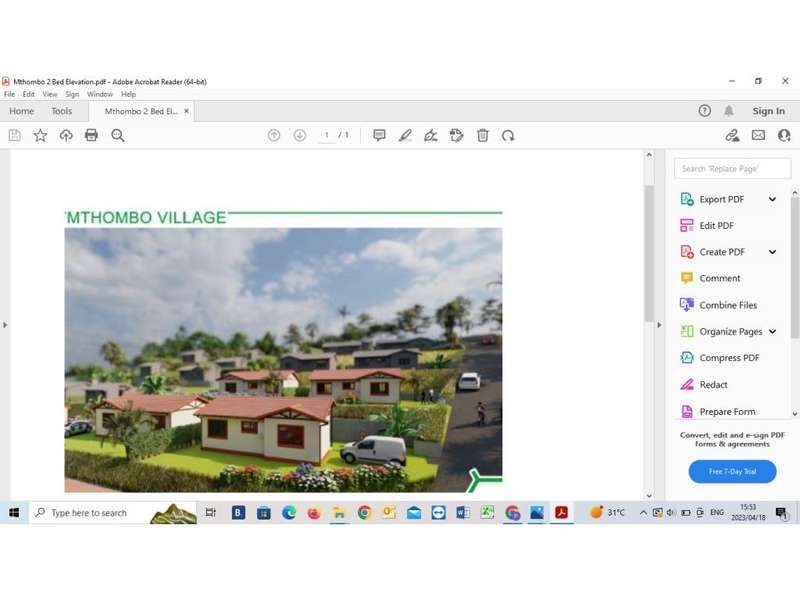Expand the Export PDF options
800x600 pixels.
click(772, 199)
